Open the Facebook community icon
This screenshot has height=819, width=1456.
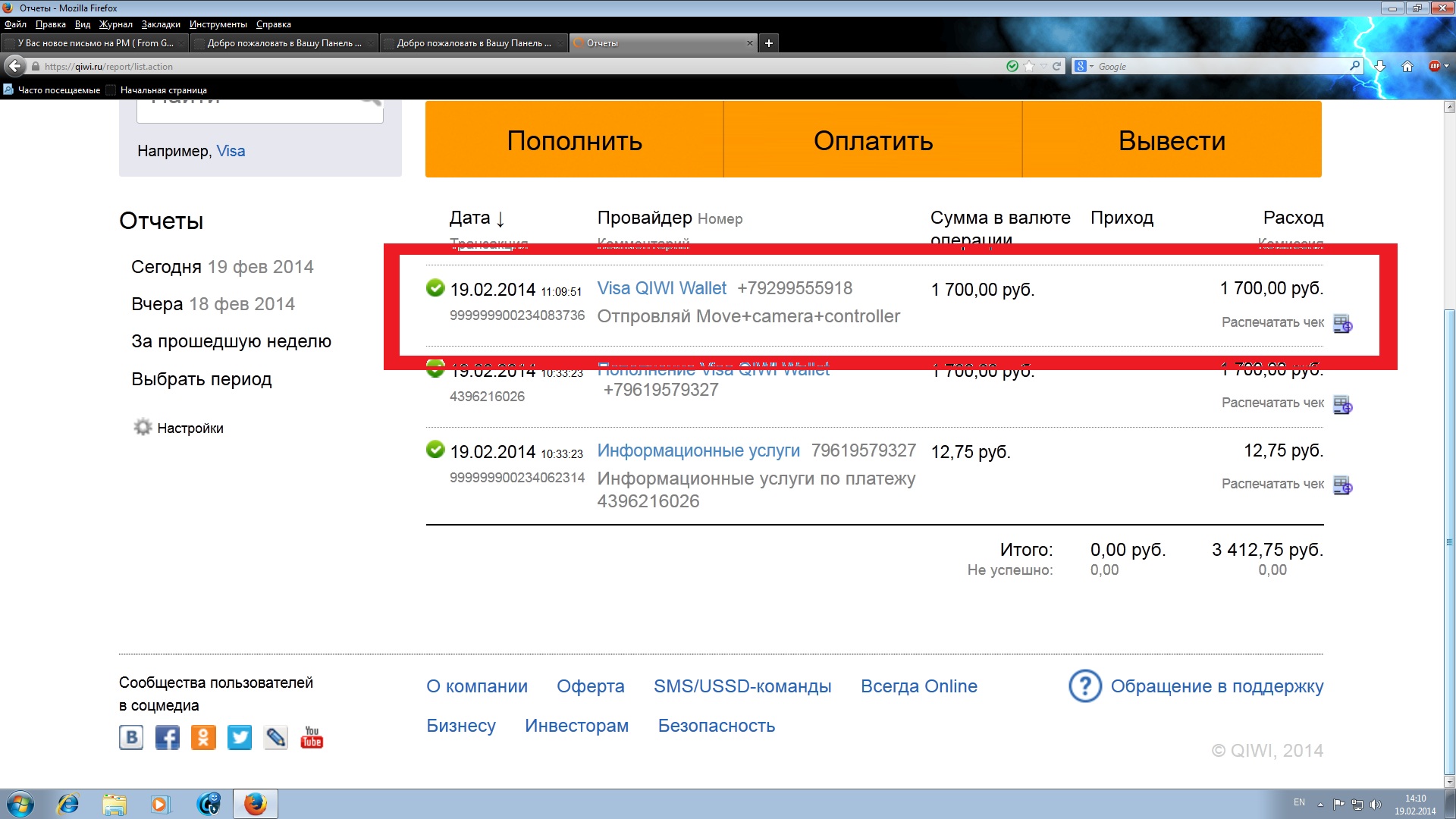(167, 737)
